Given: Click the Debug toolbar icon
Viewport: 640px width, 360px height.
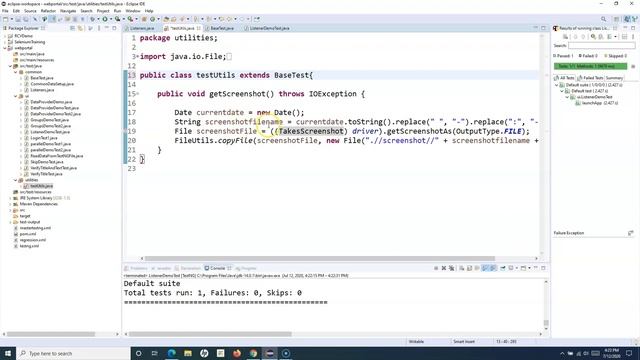Looking at the screenshot, I should 93,19.
